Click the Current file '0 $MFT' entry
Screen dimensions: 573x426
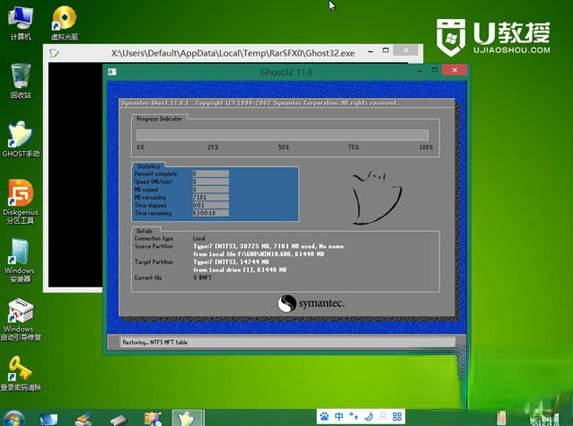202,278
